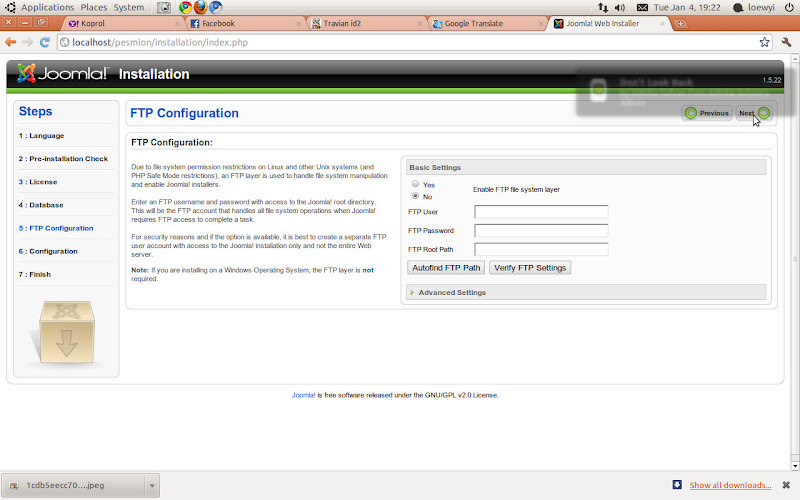This screenshot has height=500, width=800.
Task: Click step 1 : Language
Action: pyautogui.click(x=41, y=136)
